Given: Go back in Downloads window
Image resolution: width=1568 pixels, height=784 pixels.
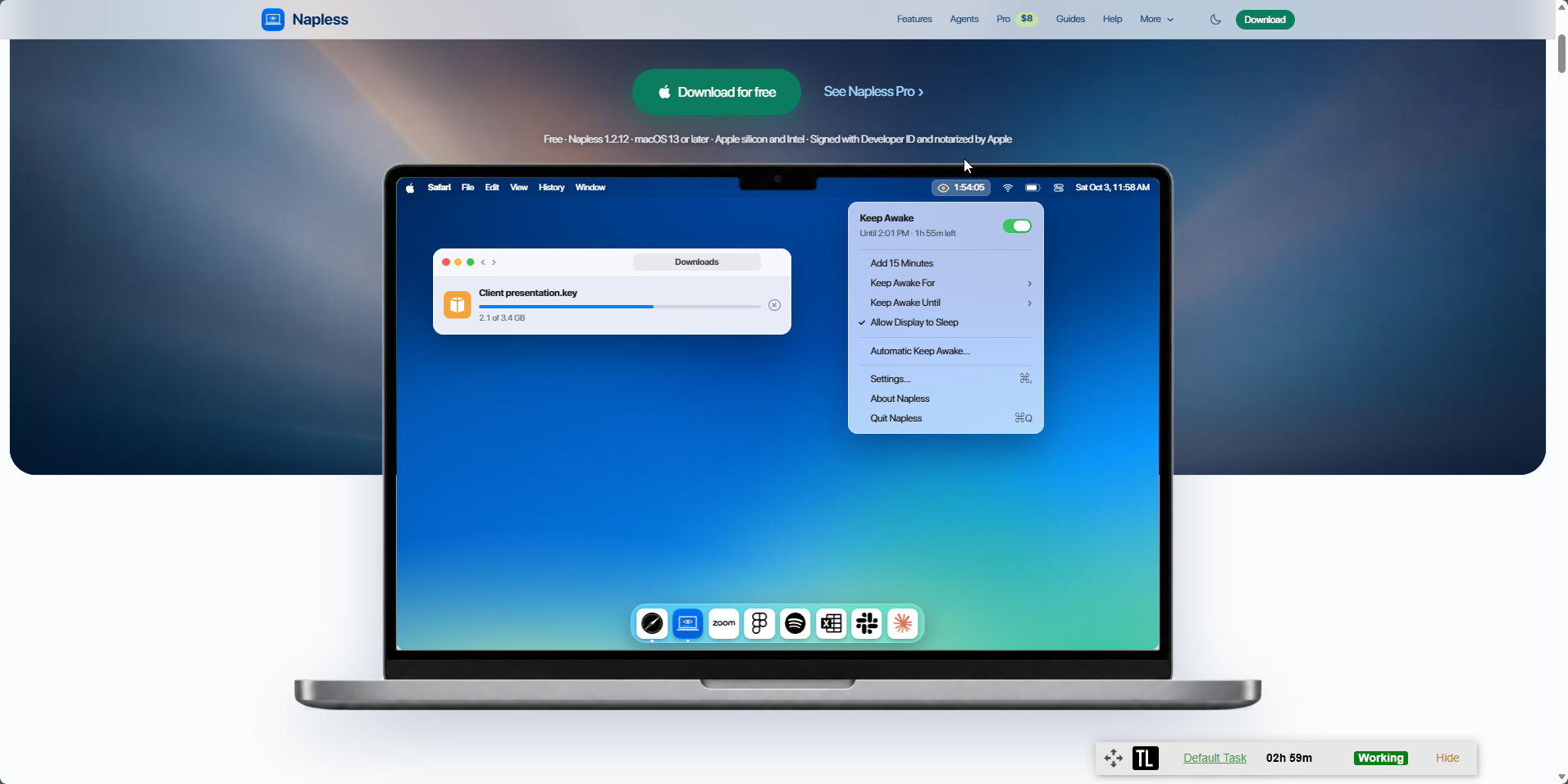Looking at the screenshot, I should tap(483, 262).
